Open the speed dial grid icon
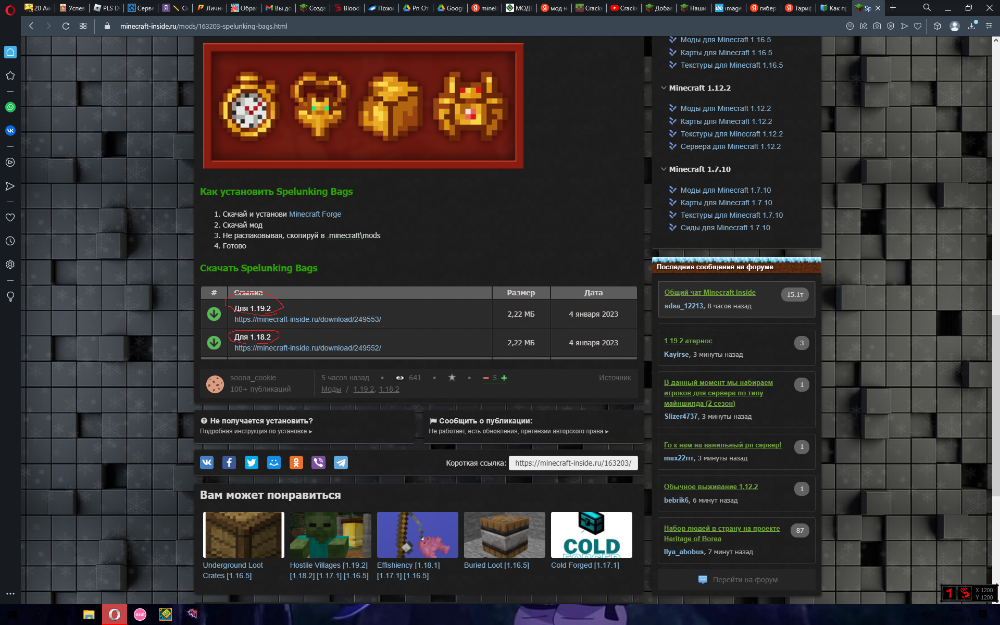This screenshot has height=625, width=1000. (83, 26)
